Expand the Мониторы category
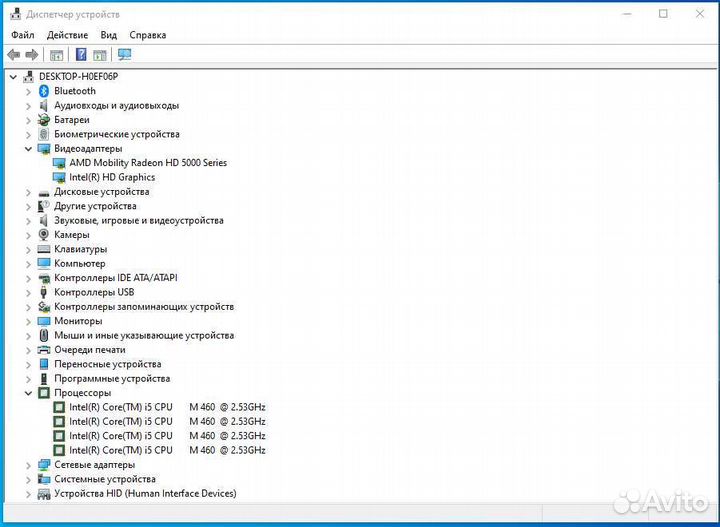Screen dimensions: 720x527 tap(28, 321)
